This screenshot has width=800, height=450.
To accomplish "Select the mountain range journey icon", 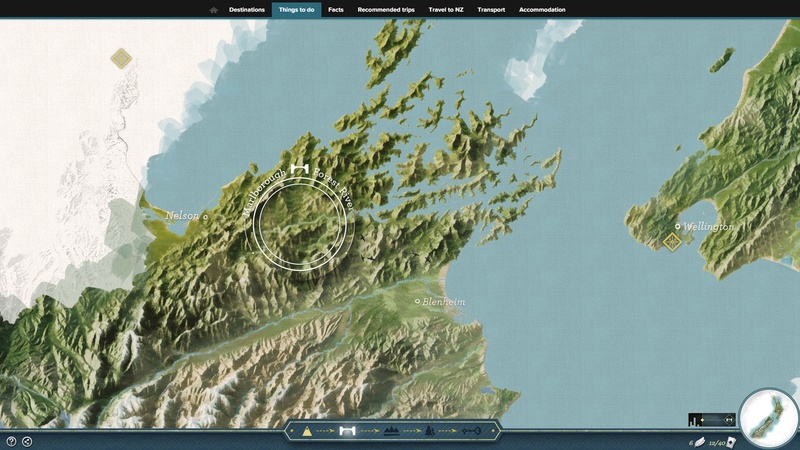I will point(391,432).
